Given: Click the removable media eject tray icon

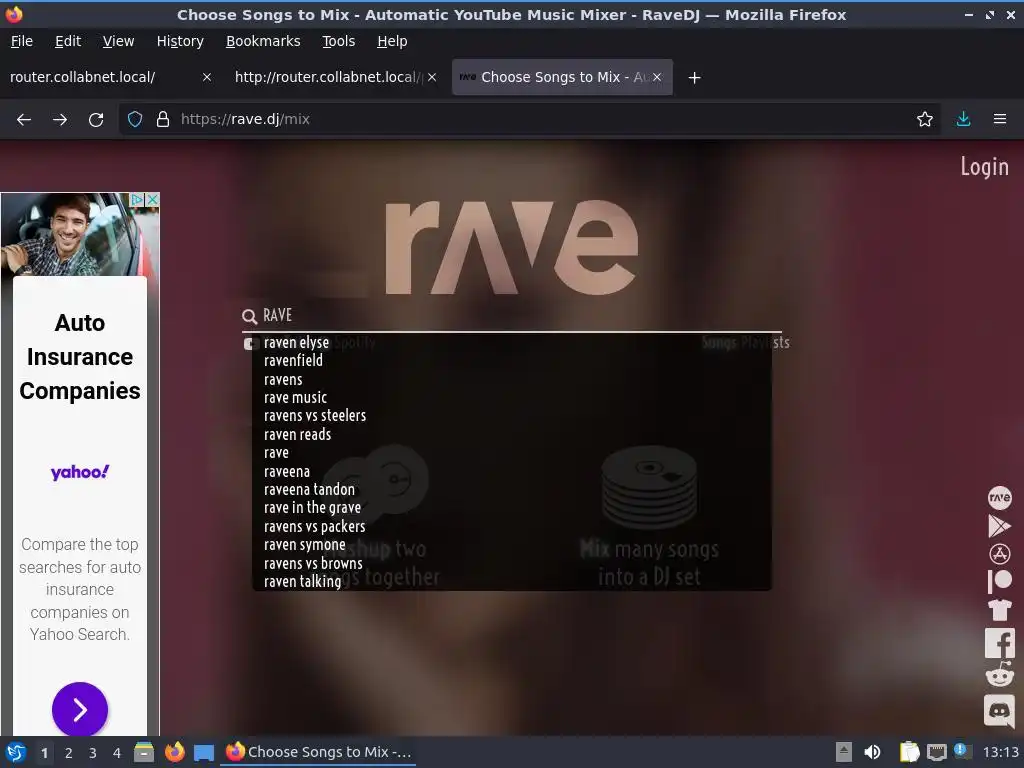Looking at the screenshot, I should pyautogui.click(x=843, y=752).
